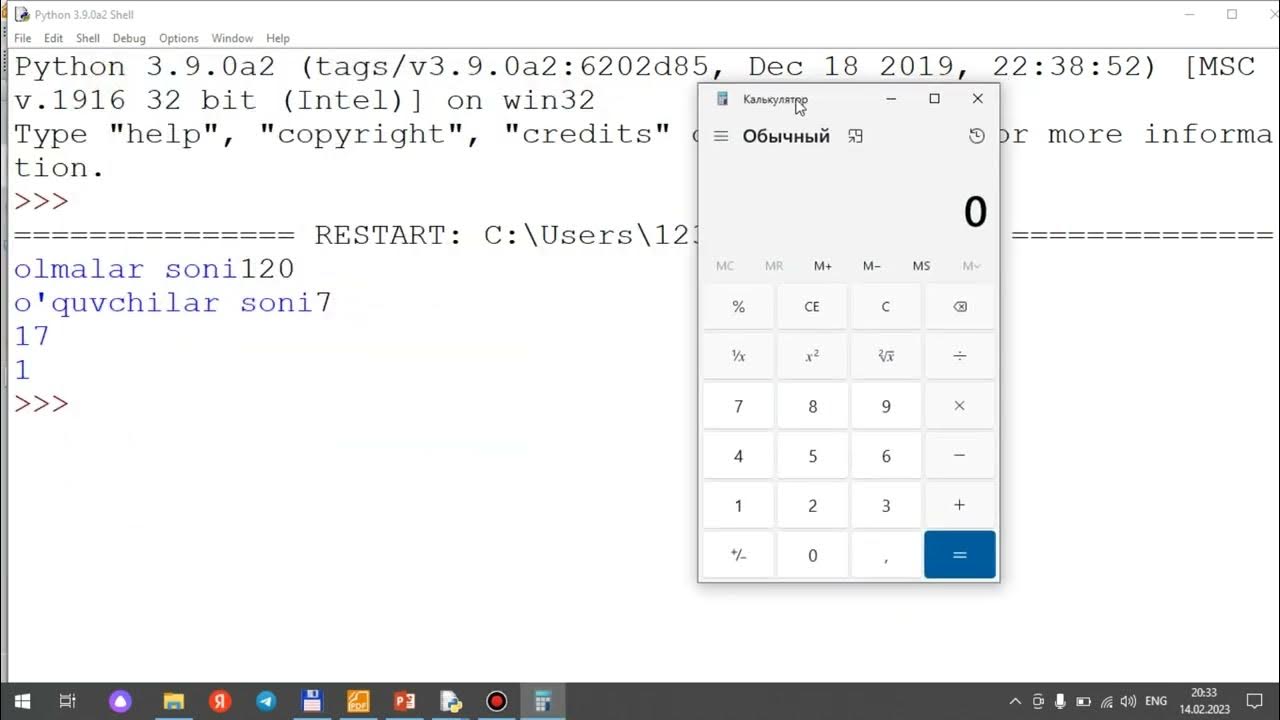Click the Calculator taskbar icon
Image resolution: width=1280 pixels, height=720 pixels.
click(543, 701)
